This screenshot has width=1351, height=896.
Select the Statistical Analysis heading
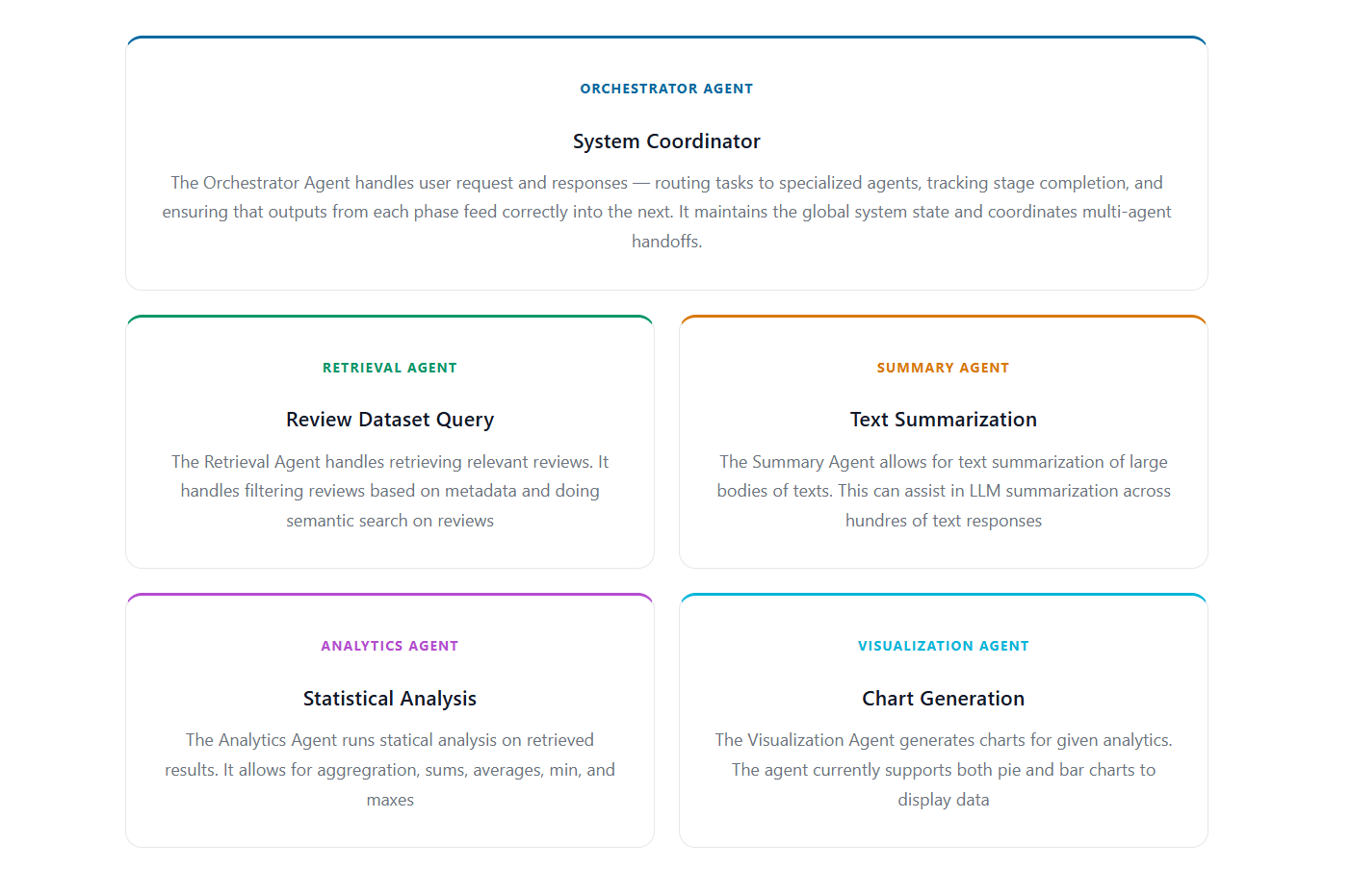click(390, 699)
